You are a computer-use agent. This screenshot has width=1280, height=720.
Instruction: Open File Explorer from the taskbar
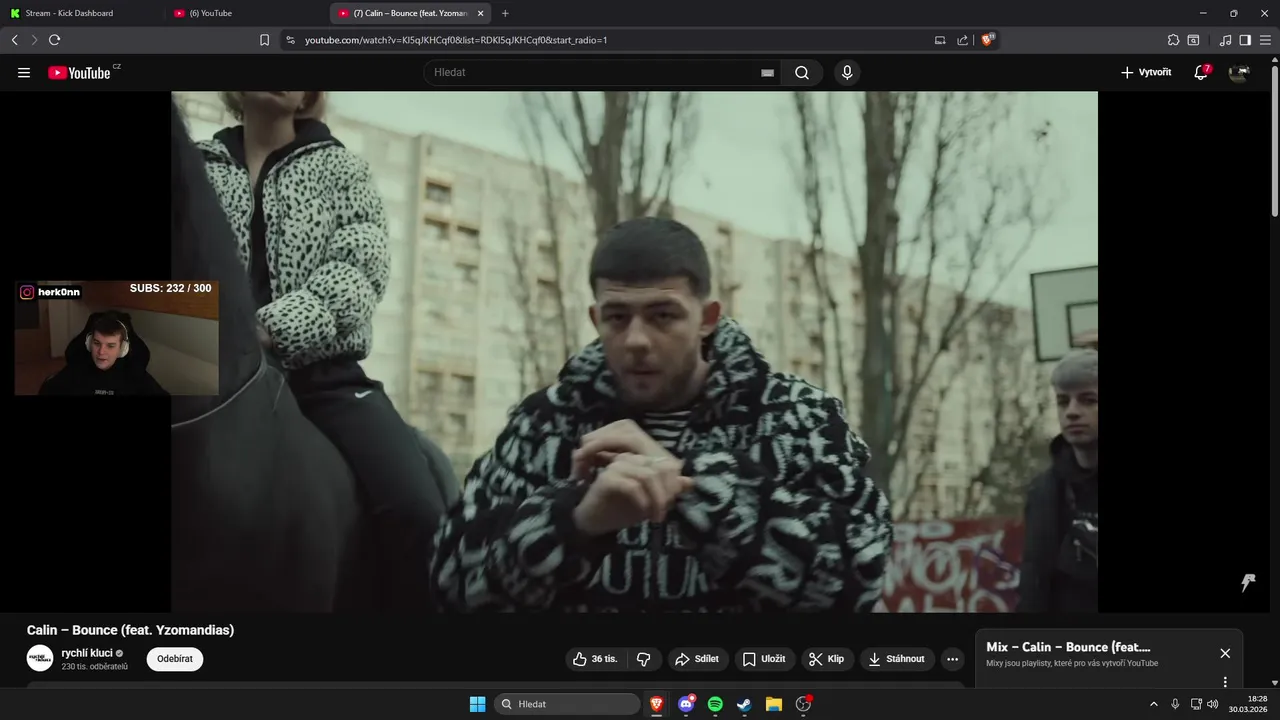click(x=773, y=704)
